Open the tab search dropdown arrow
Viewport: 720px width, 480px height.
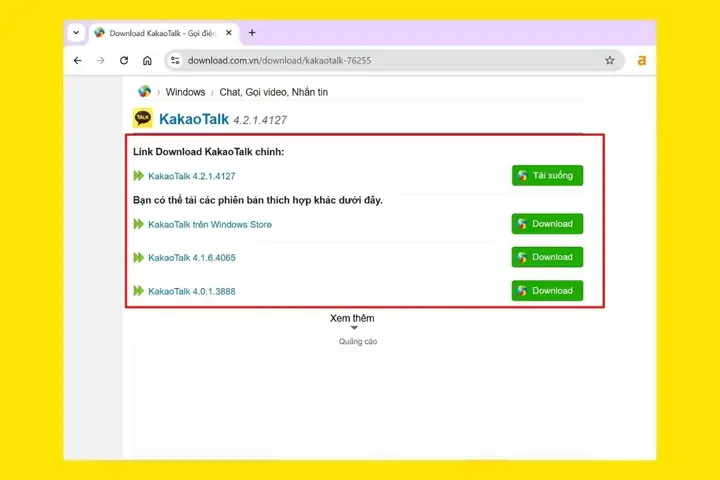[76, 33]
